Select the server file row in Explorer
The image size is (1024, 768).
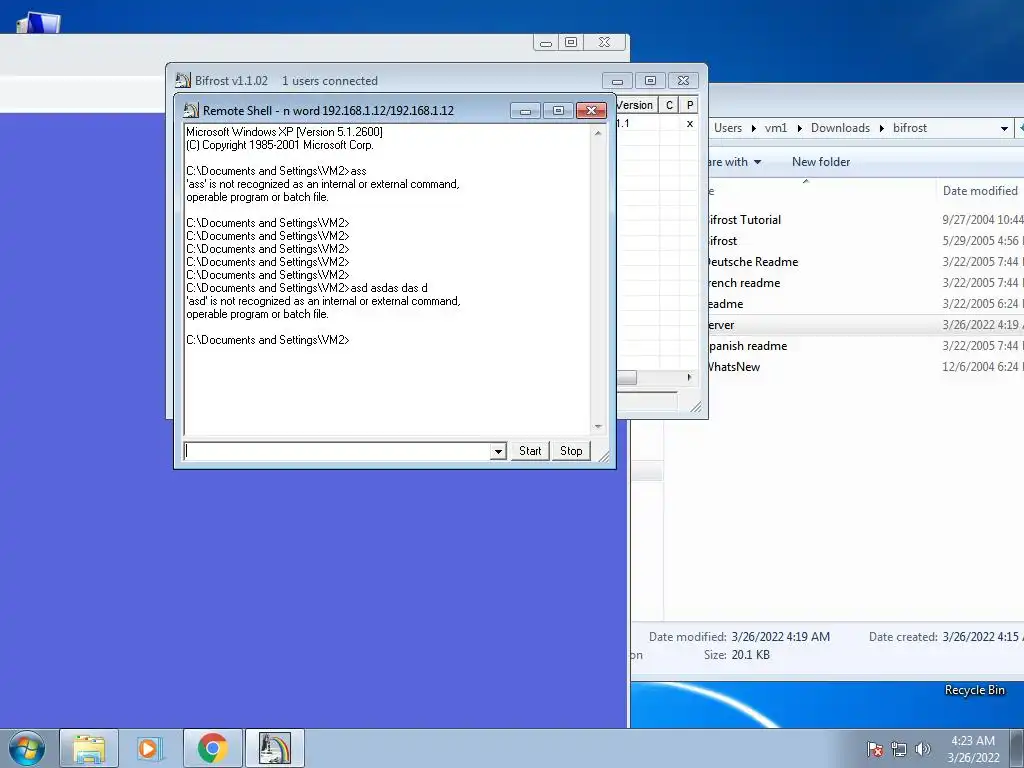coord(866,325)
